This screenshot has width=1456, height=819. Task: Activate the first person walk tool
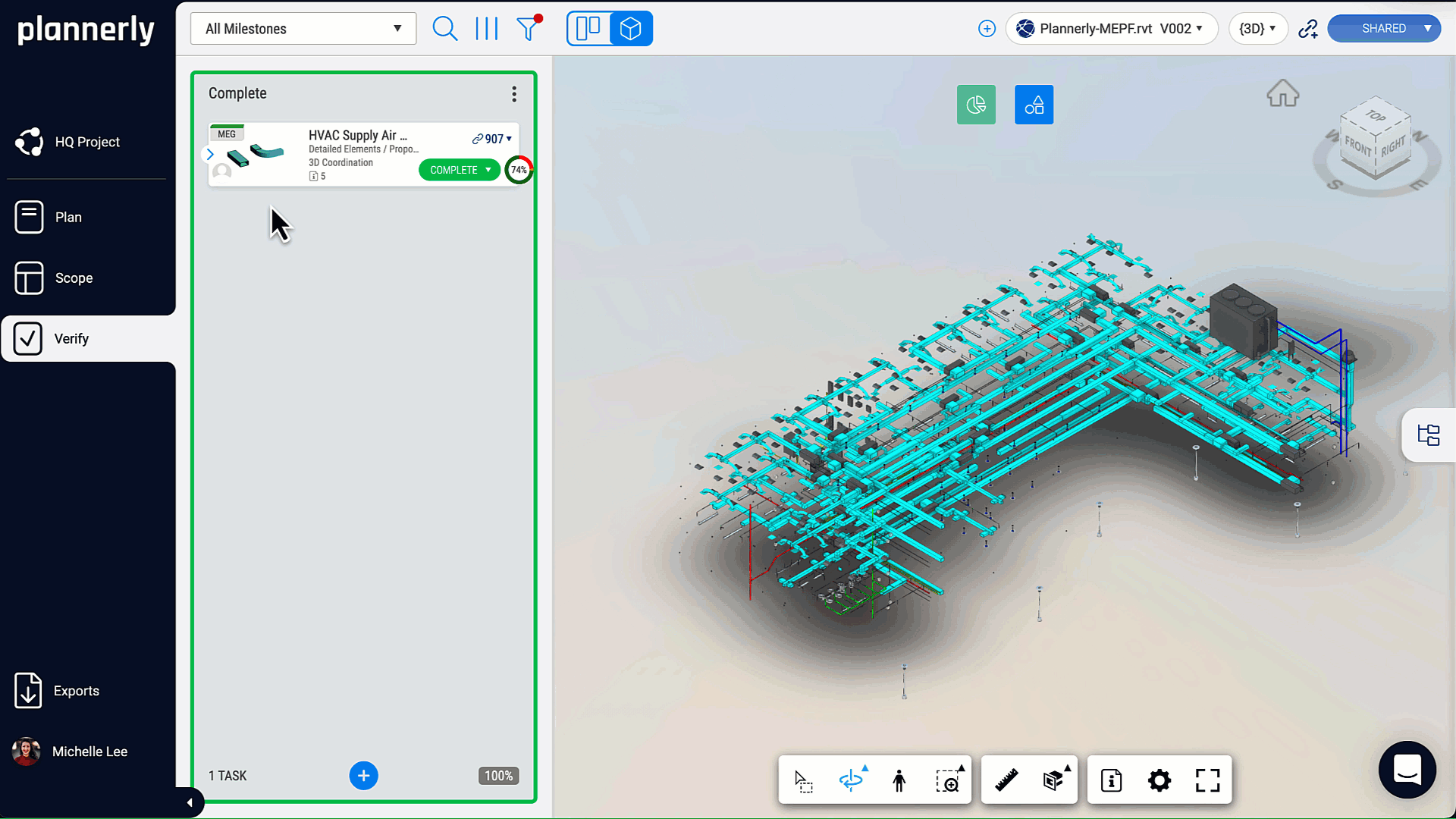899,780
